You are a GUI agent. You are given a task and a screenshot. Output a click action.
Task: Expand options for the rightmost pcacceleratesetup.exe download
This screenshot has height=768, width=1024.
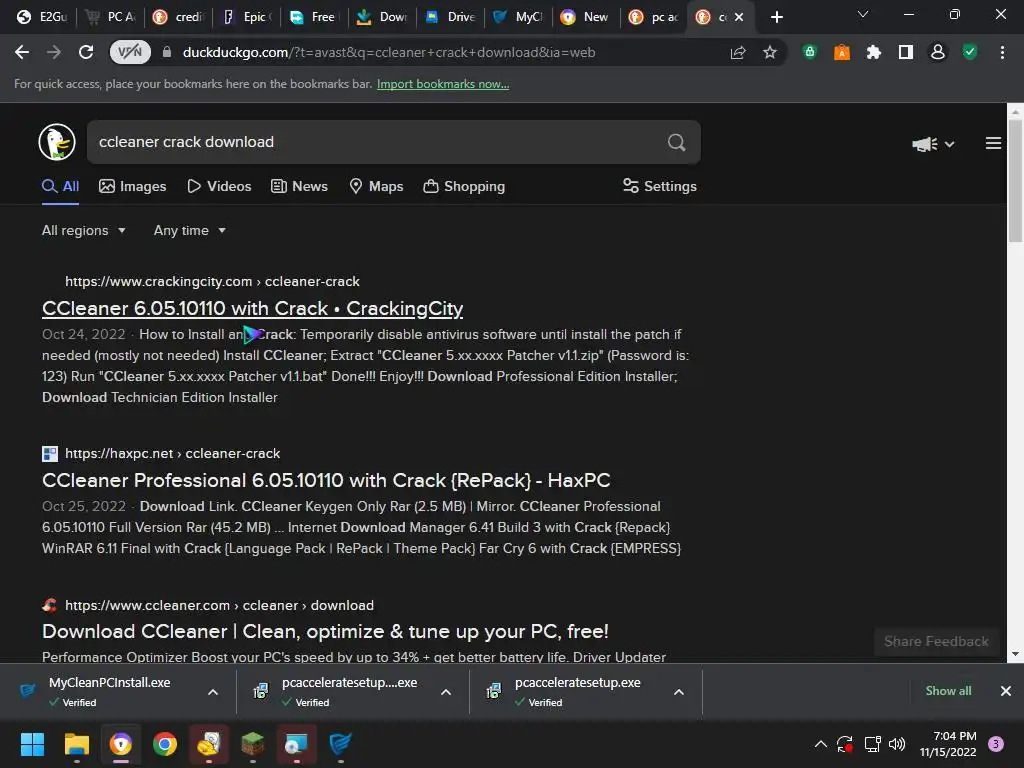[x=679, y=692]
